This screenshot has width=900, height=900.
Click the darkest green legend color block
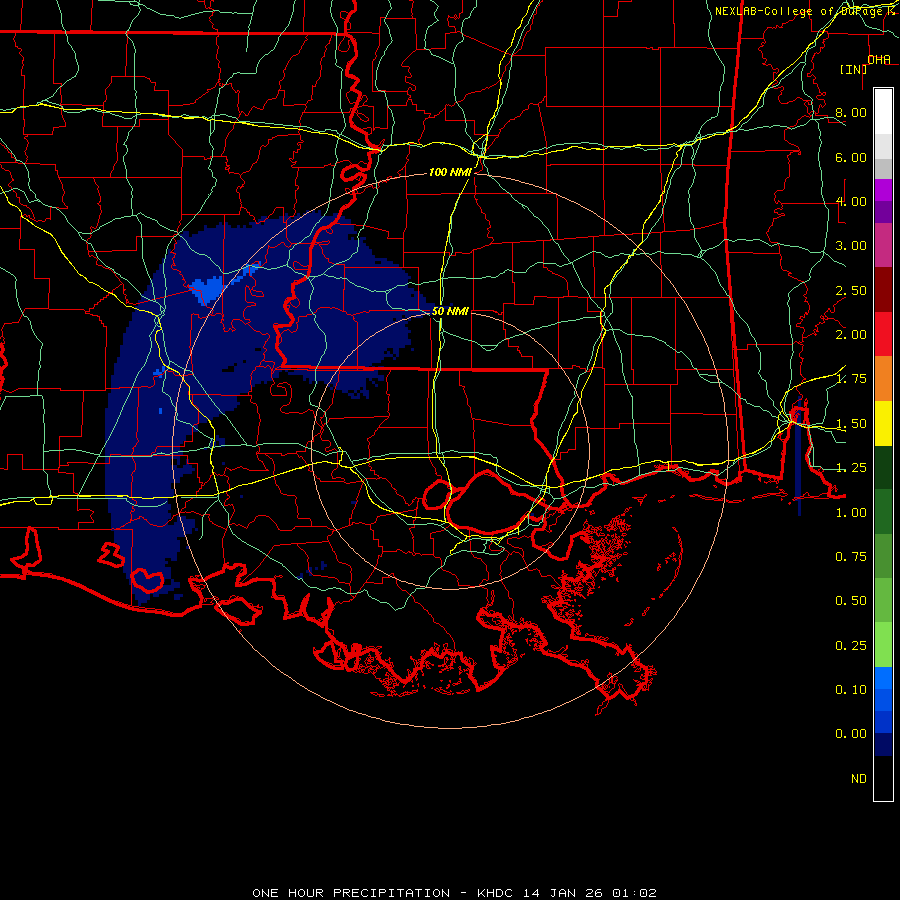883,468
